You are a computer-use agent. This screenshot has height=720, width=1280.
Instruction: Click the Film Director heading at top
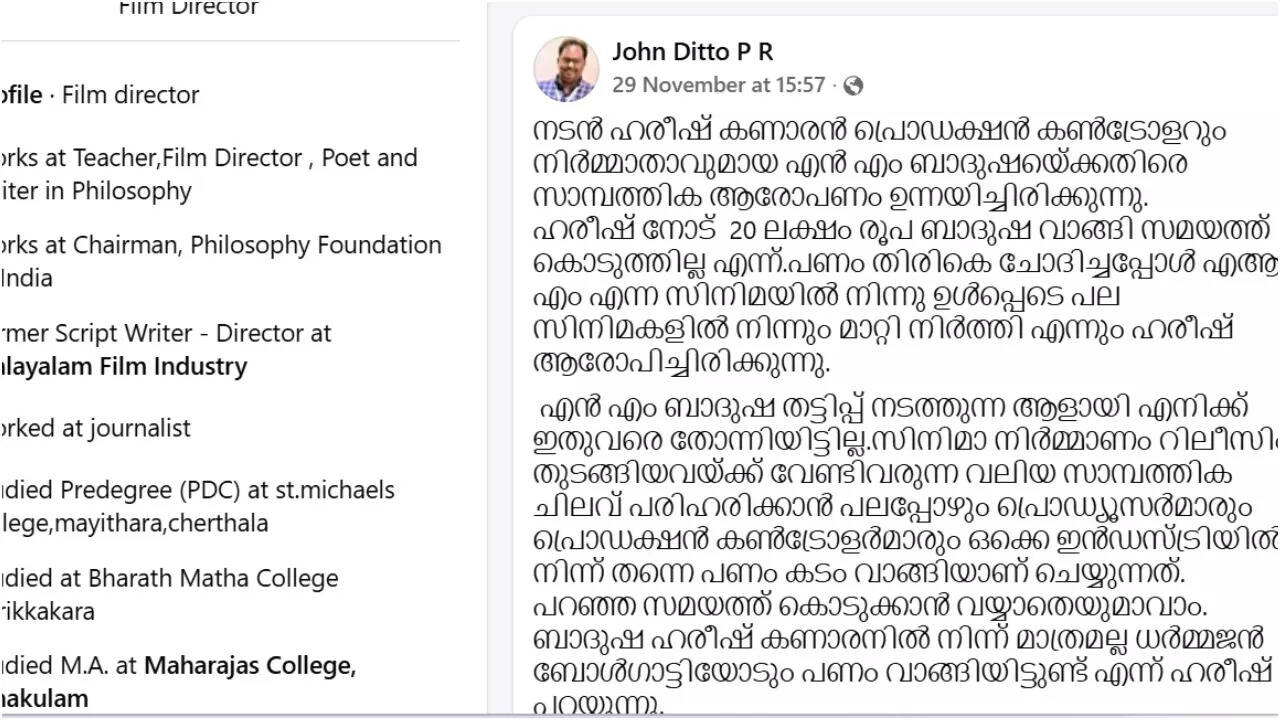[188, 9]
